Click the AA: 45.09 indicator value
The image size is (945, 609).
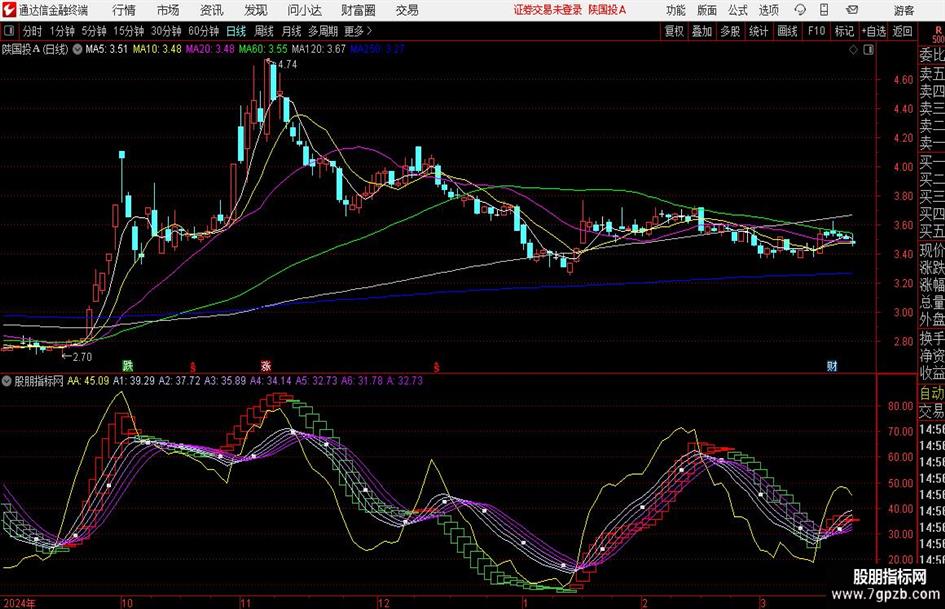tap(88, 381)
